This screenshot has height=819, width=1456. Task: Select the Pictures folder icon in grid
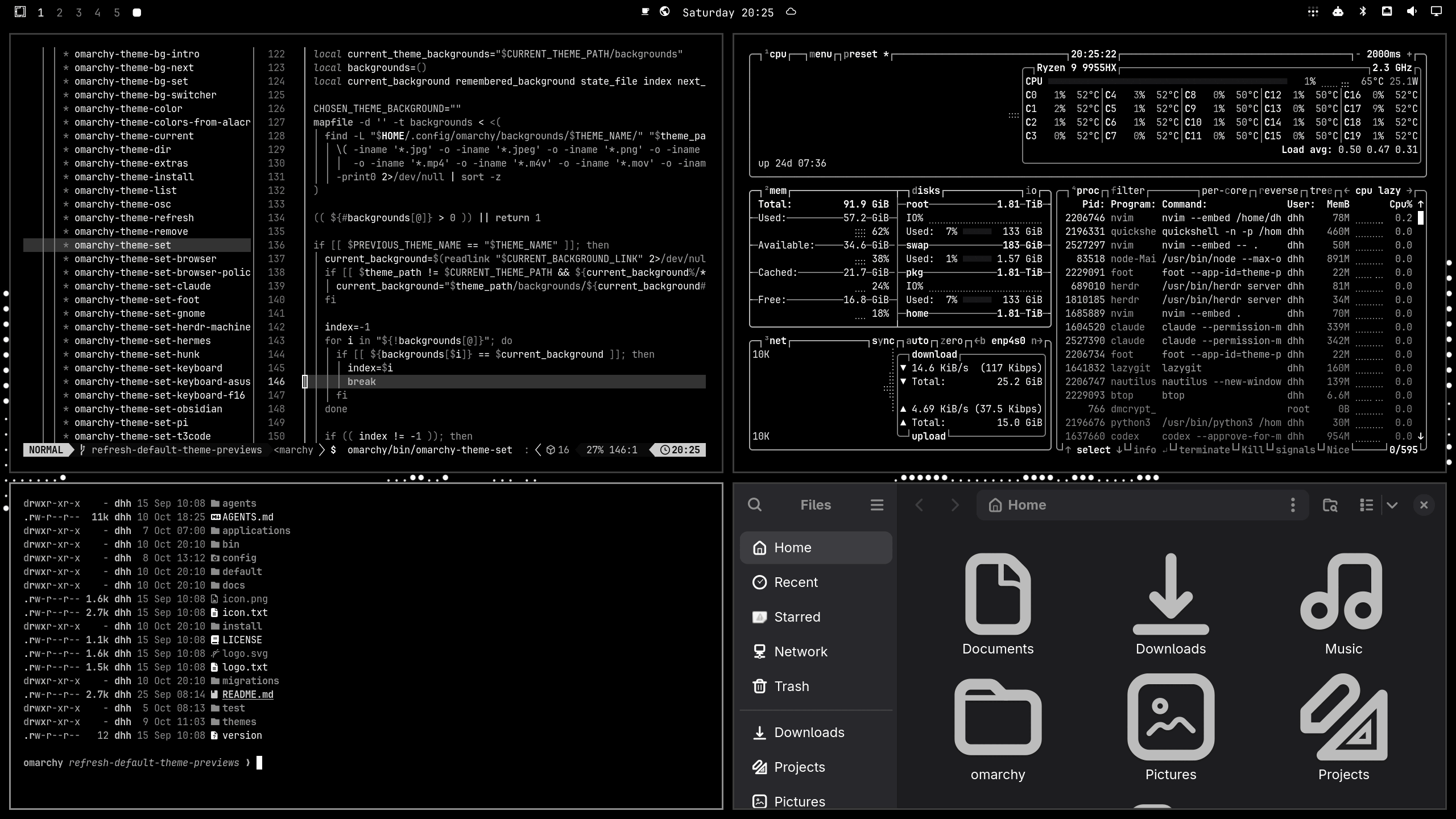coord(1170,717)
